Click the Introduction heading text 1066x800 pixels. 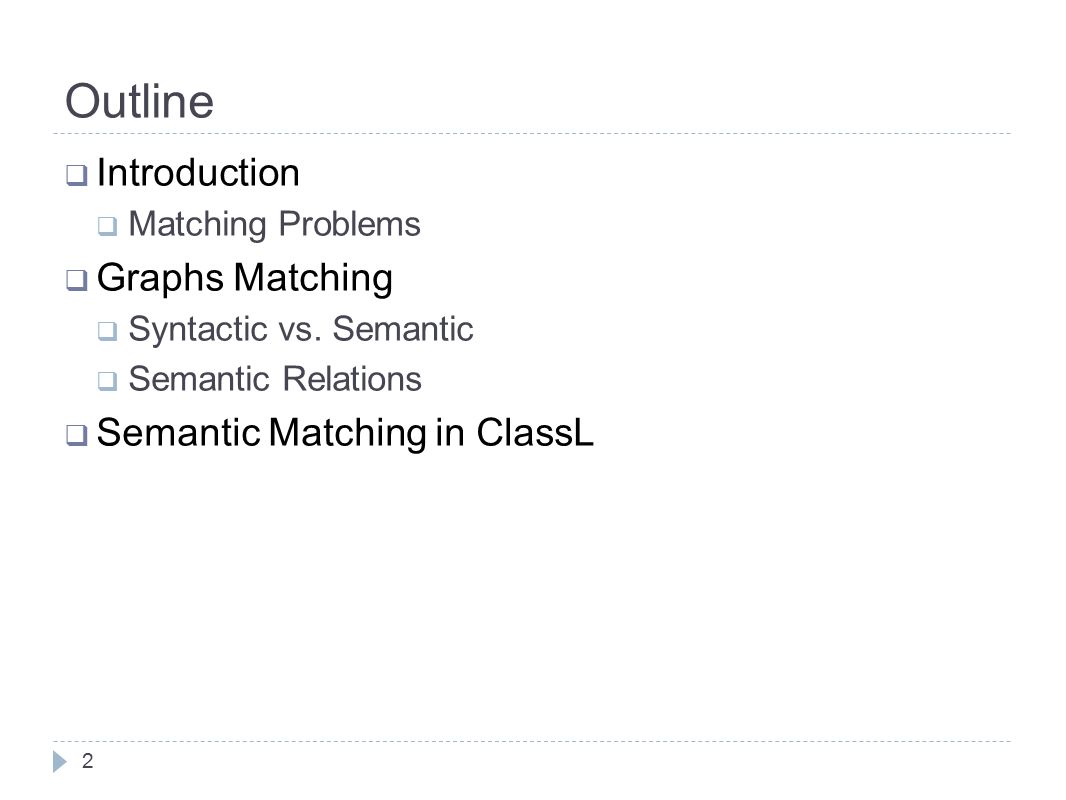[198, 173]
